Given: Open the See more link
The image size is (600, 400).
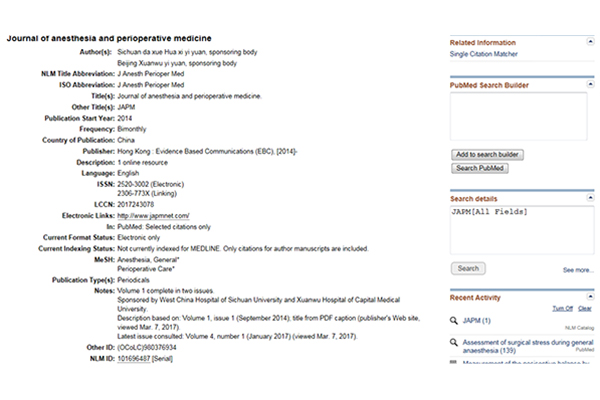Looking at the screenshot, I should click(x=578, y=270).
